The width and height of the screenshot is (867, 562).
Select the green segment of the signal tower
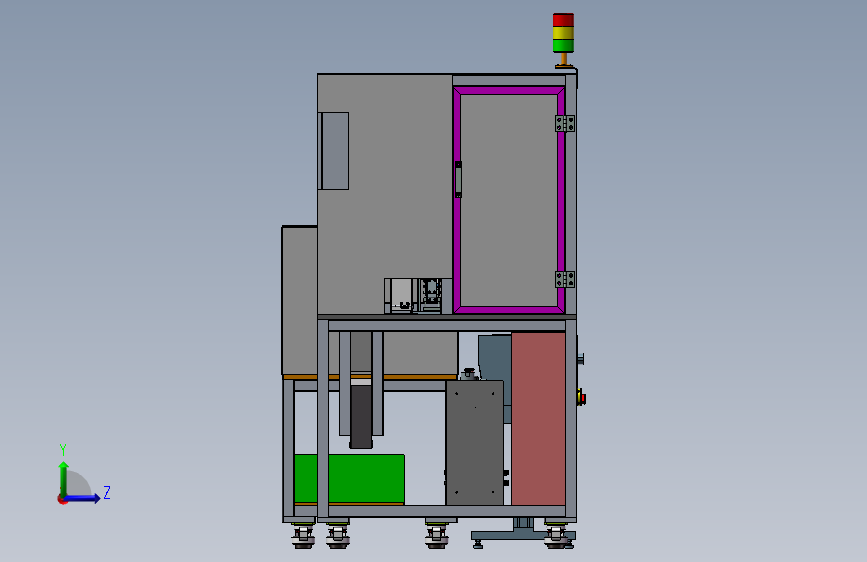[563, 46]
